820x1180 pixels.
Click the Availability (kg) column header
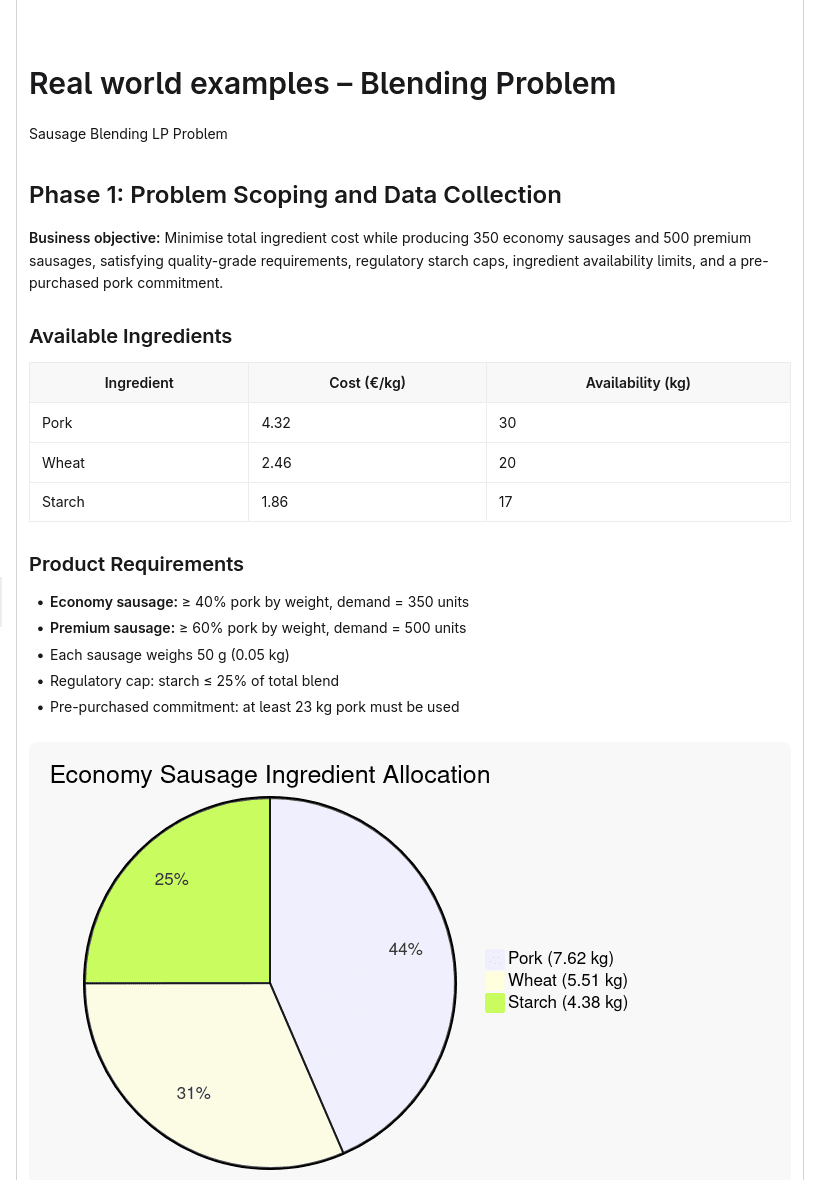(x=638, y=383)
